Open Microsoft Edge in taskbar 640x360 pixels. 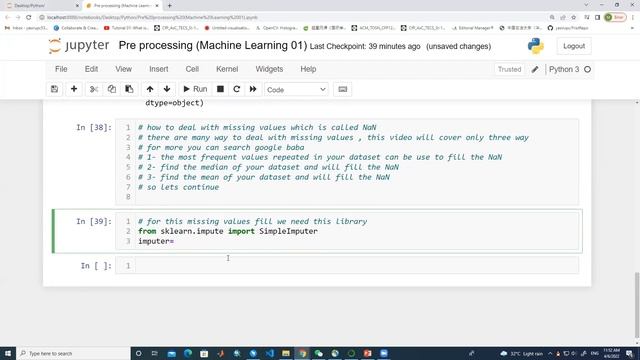(188, 353)
